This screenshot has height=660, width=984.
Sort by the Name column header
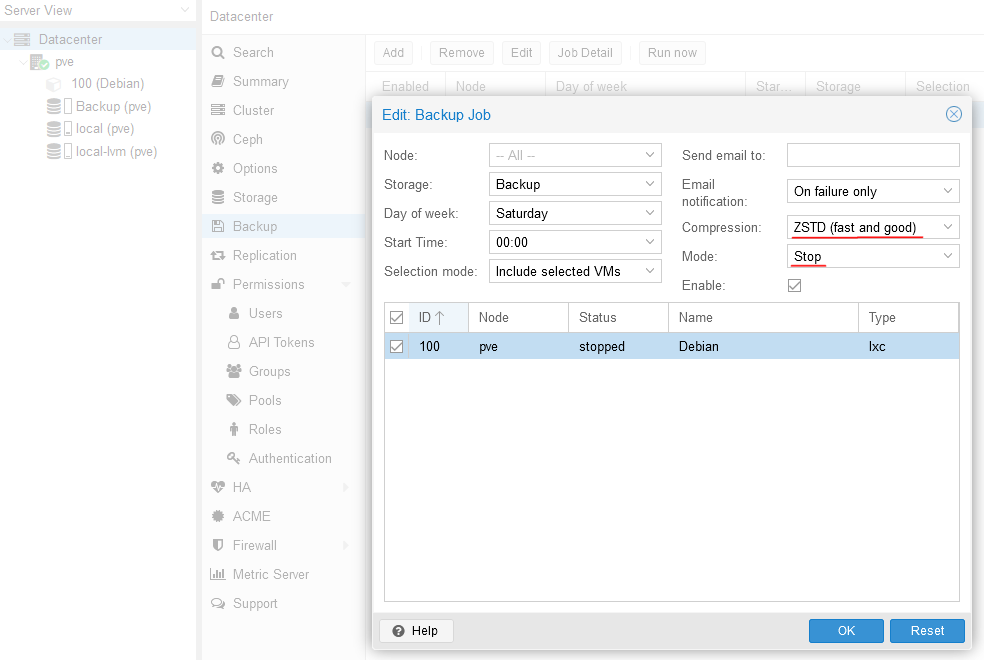(763, 317)
